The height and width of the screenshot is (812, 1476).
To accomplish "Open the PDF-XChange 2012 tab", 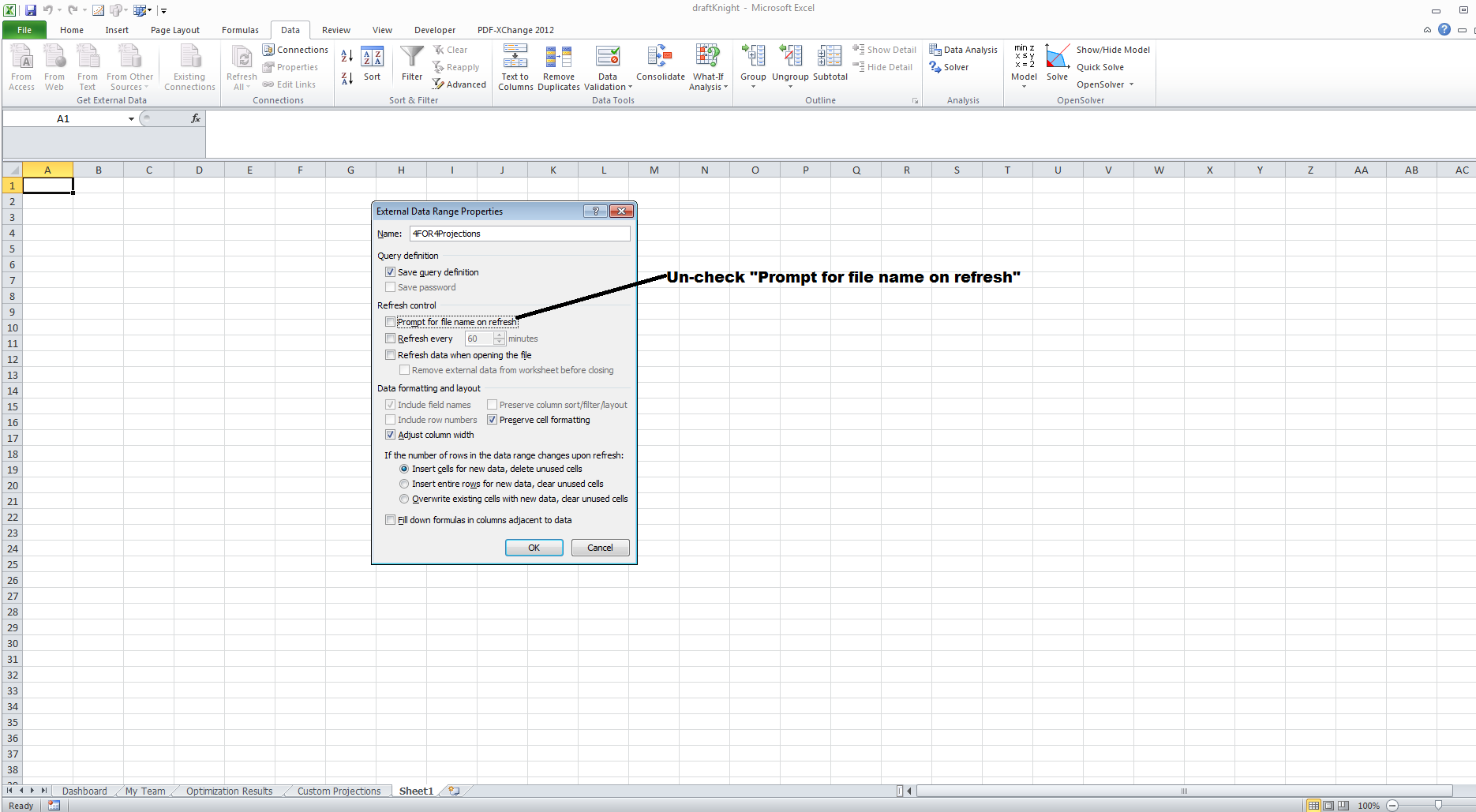I will [515, 30].
